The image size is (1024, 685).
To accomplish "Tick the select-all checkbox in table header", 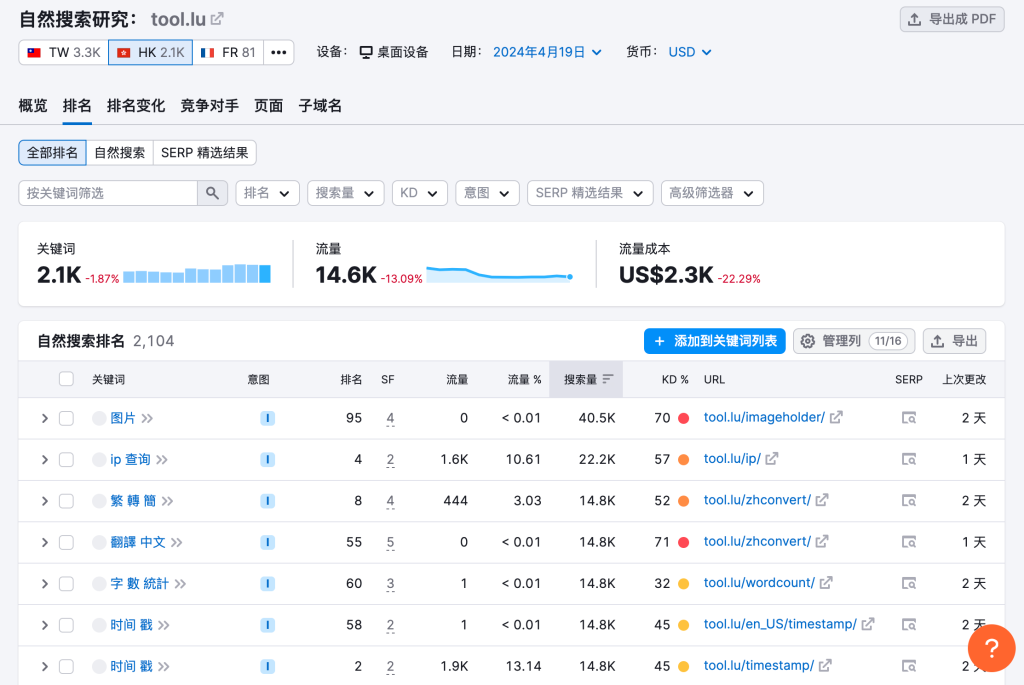I will [x=66, y=379].
